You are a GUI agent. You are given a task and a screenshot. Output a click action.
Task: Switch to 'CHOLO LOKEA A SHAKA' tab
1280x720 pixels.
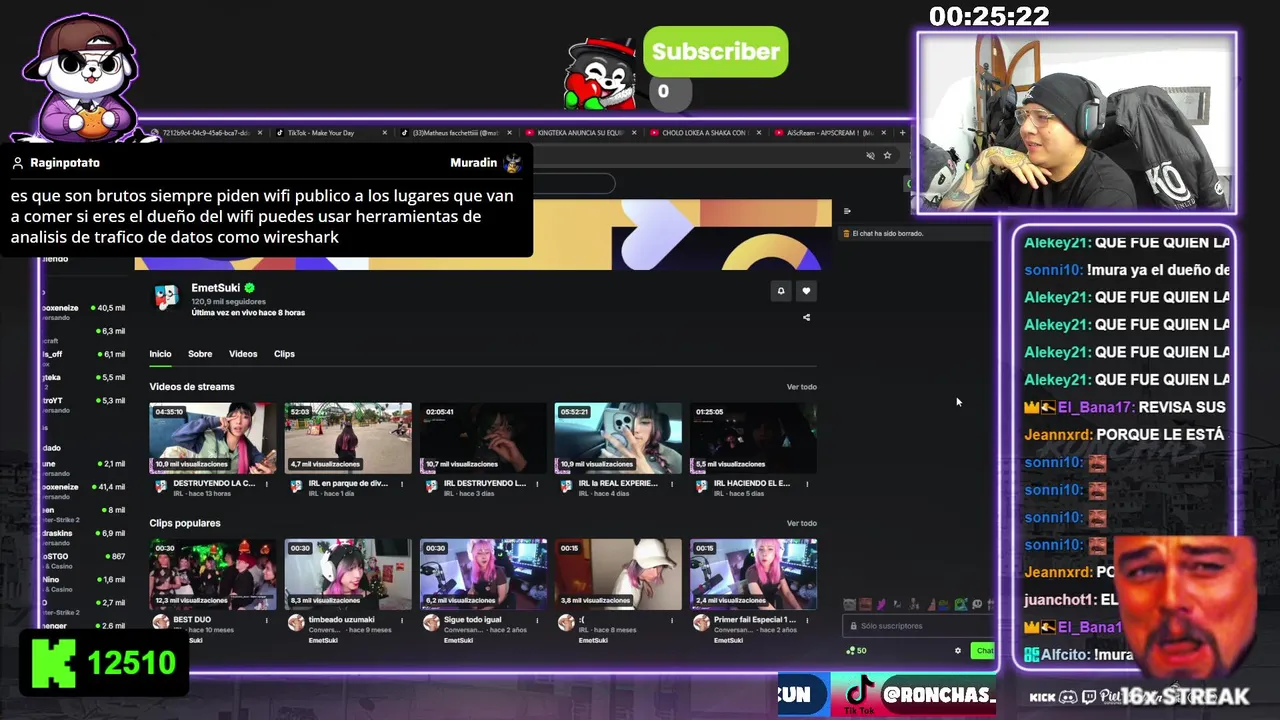pyautogui.click(x=705, y=132)
